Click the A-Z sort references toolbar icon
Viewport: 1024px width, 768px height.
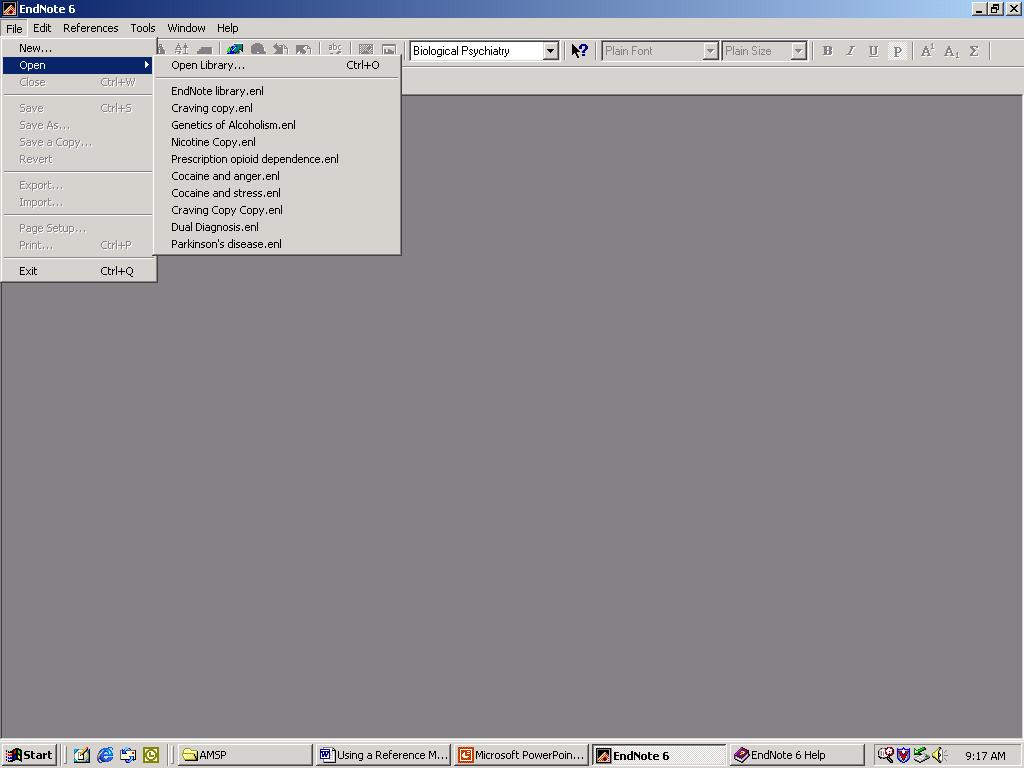coord(181,50)
